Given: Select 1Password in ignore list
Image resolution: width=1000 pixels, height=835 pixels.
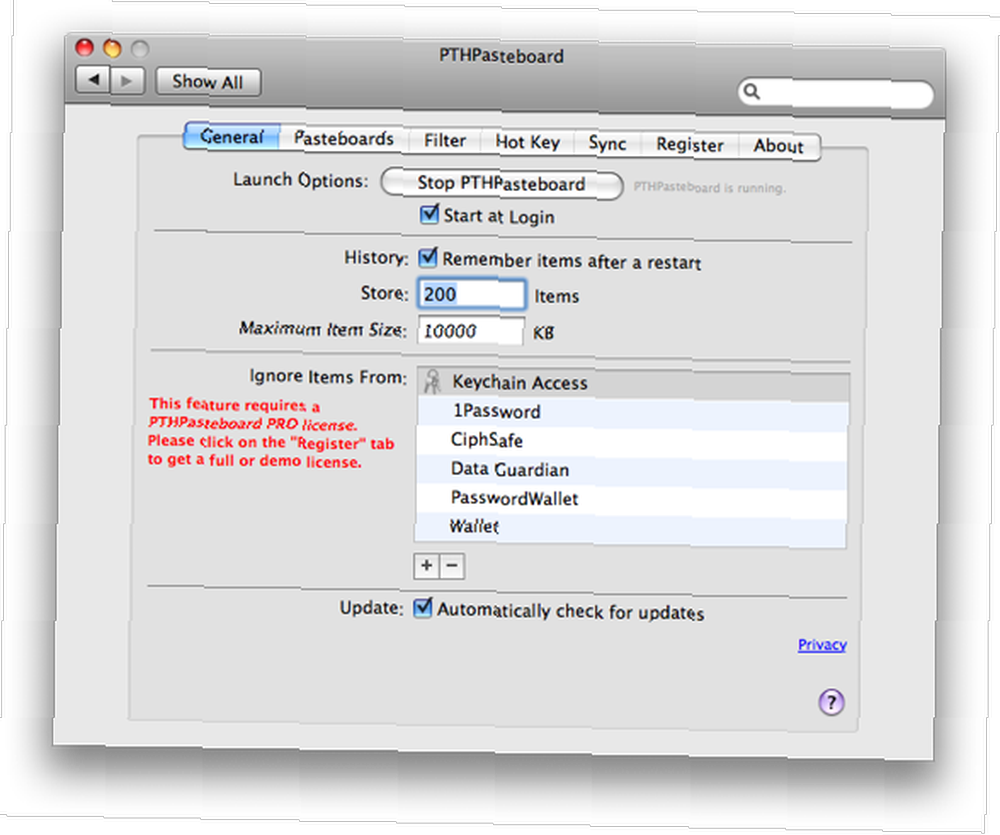Looking at the screenshot, I should tap(633, 413).
